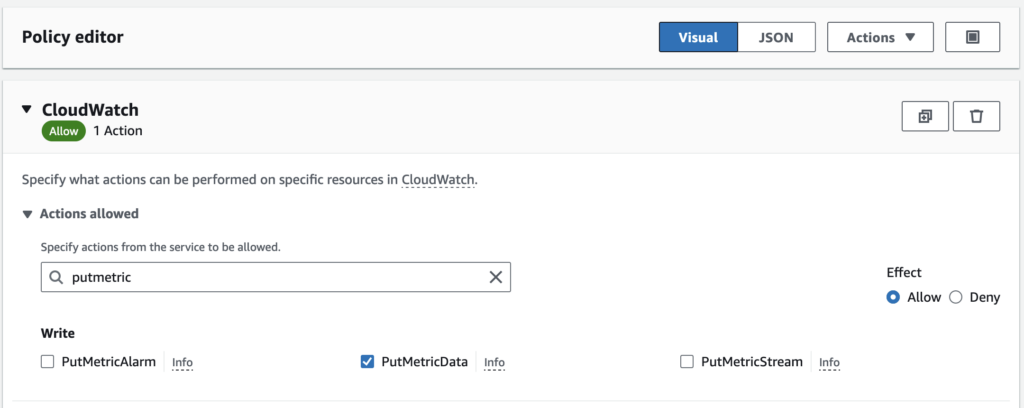Open Info link for PutMetricStream
Image resolution: width=1024 pixels, height=408 pixels.
[x=829, y=362]
